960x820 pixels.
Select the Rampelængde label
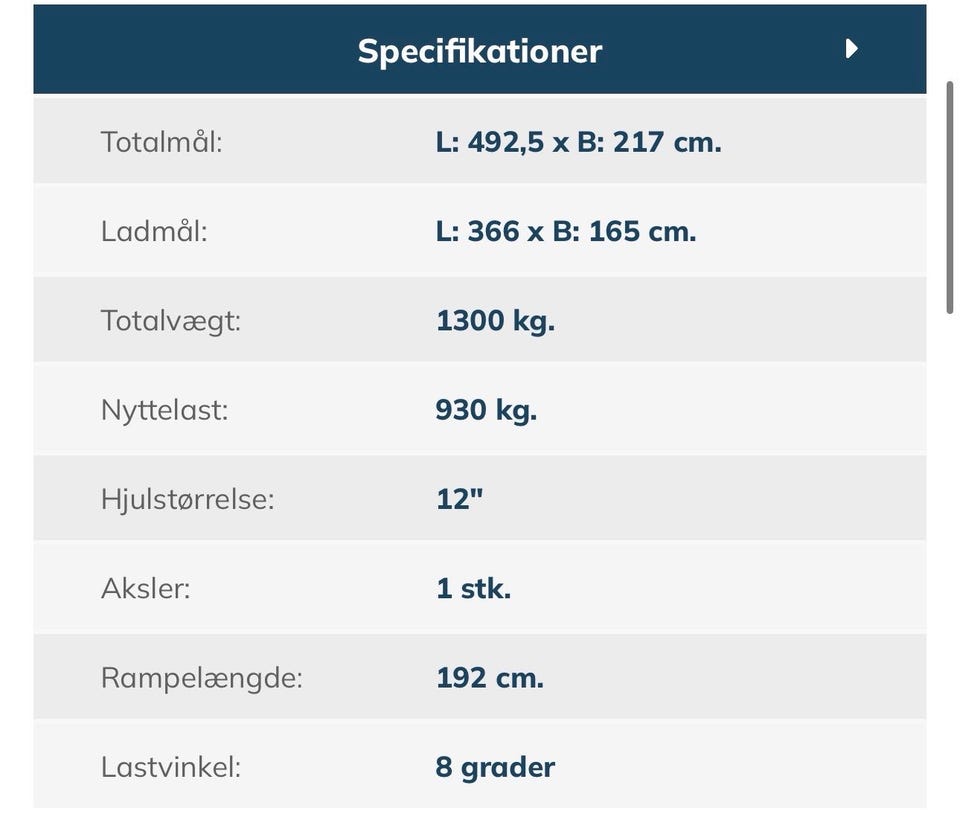(201, 678)
